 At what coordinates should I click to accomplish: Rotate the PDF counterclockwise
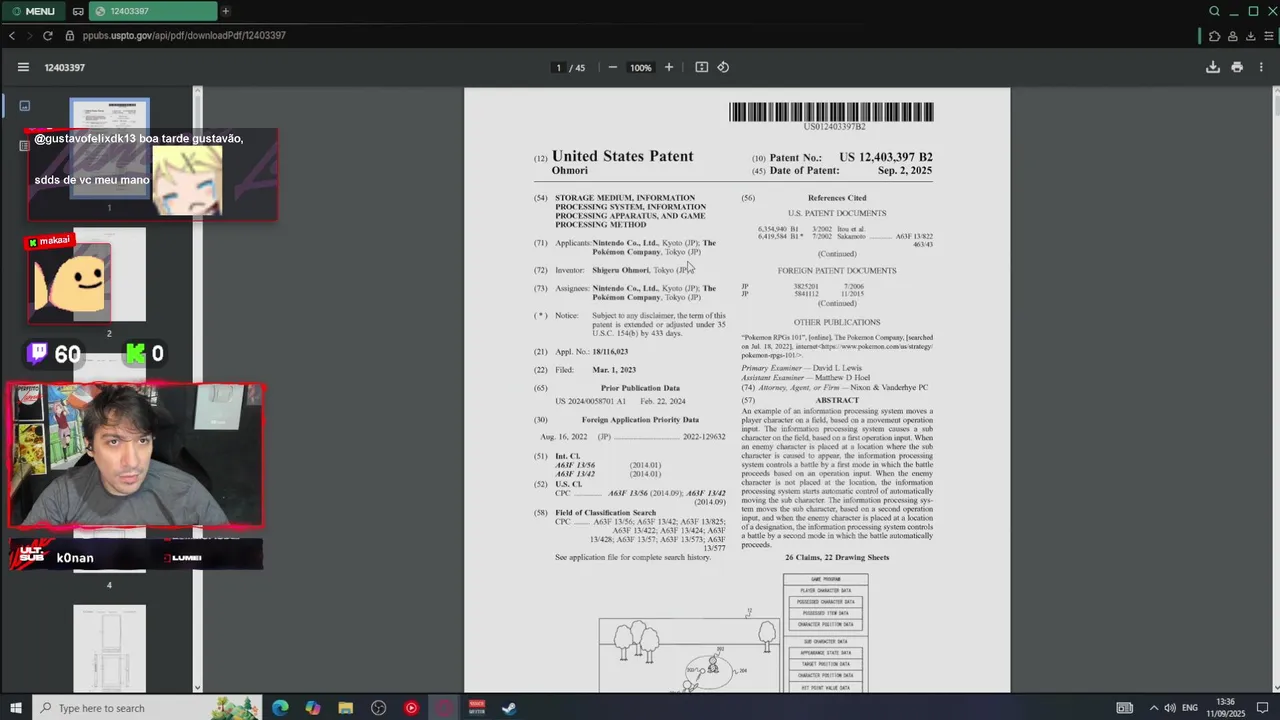point(723,67)
